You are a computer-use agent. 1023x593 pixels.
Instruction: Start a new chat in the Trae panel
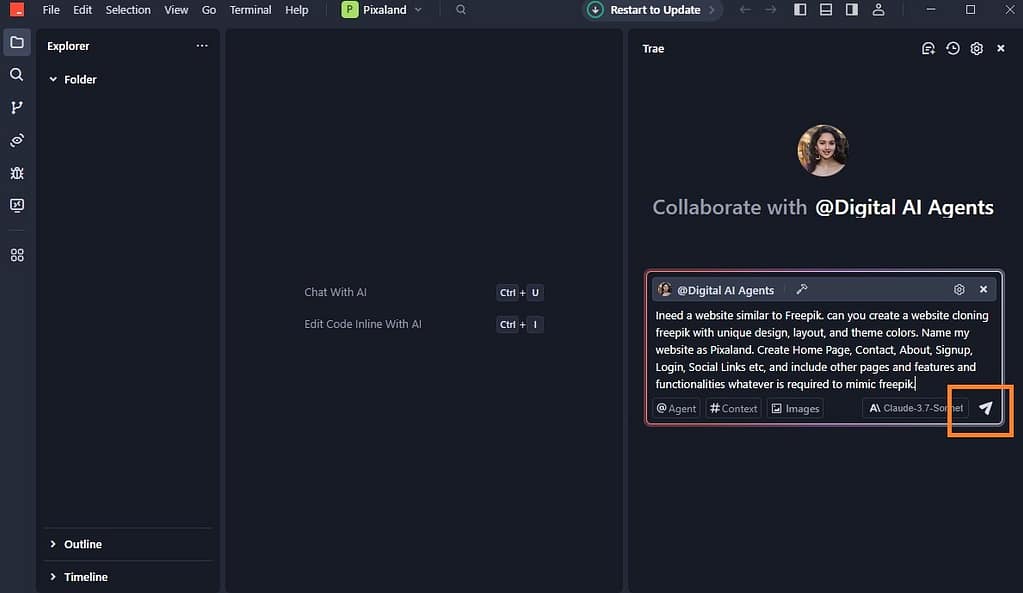click(928, 48)
